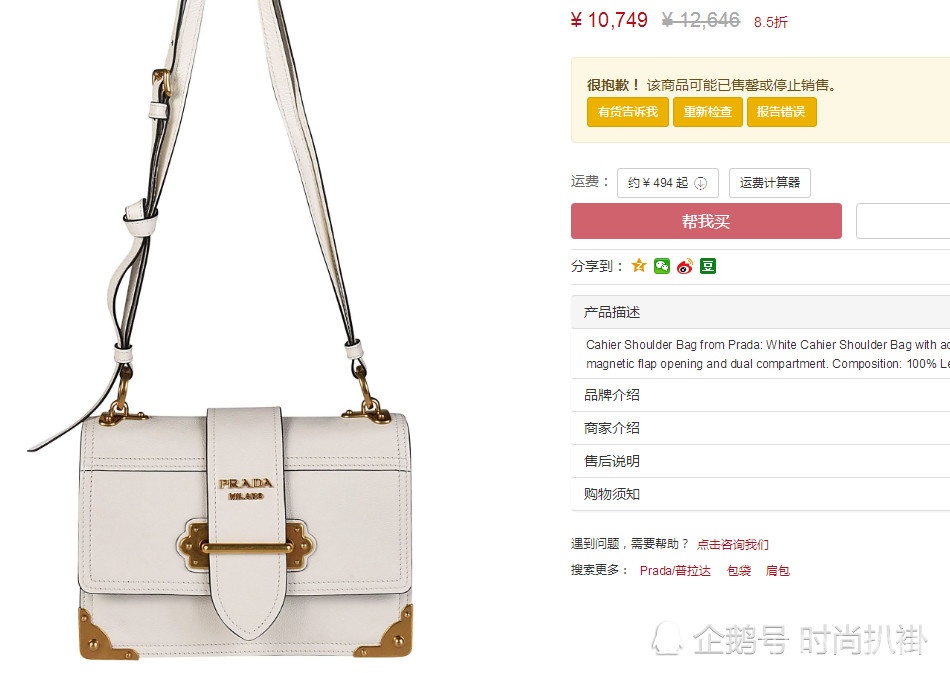Screen dimensions: 950x673
Task: Click the 报告错误 button
Action: (x=782, y=112)
